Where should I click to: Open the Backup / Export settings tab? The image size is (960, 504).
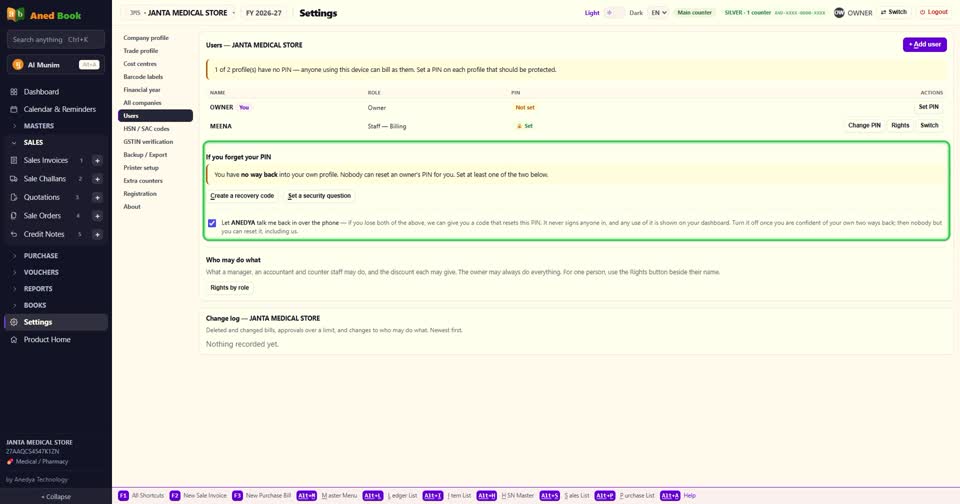click(145, 155)
